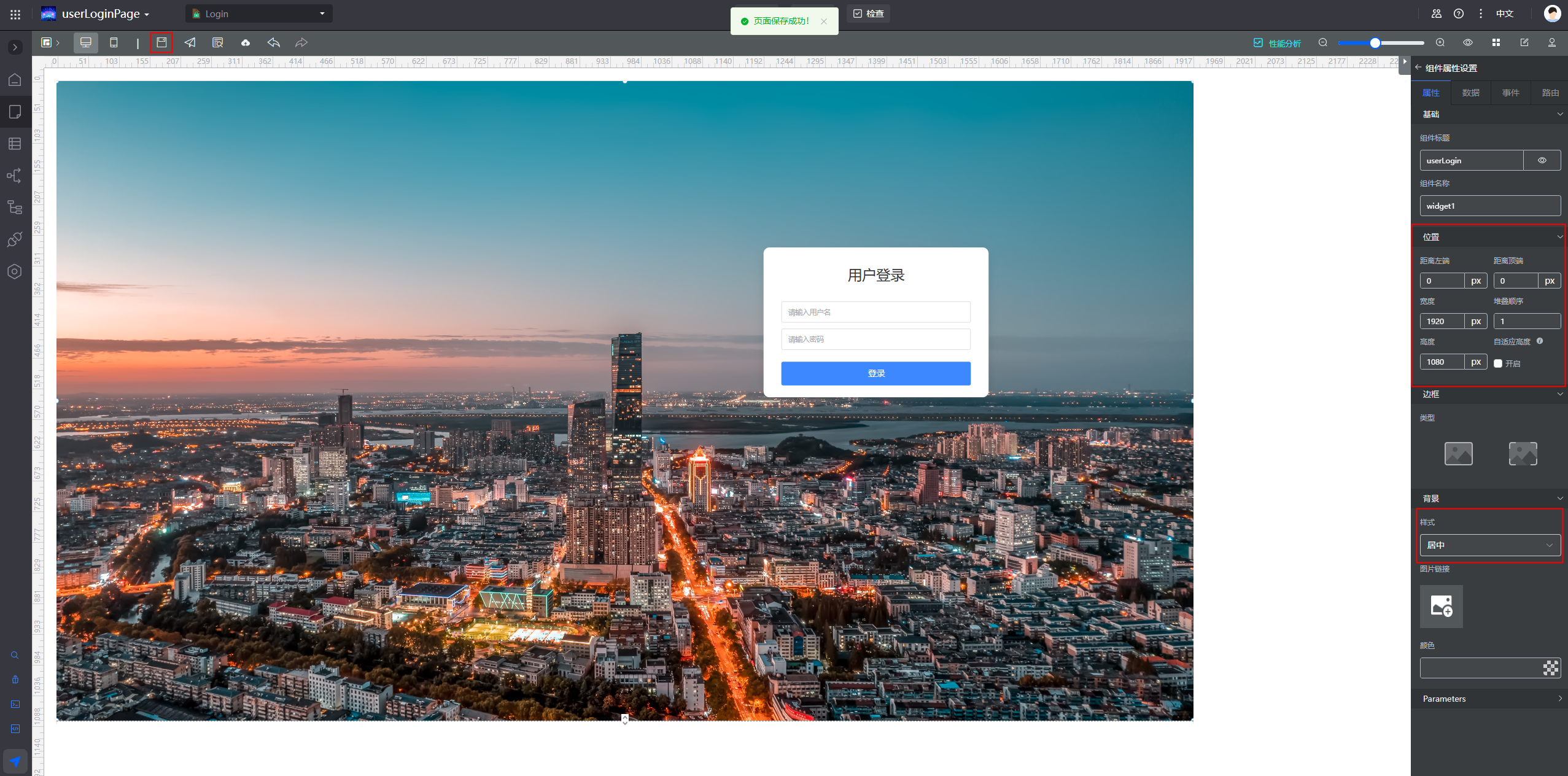Switch to mobile device view icon
This screenshot has width=1568, height=776.
pos(114,42)
